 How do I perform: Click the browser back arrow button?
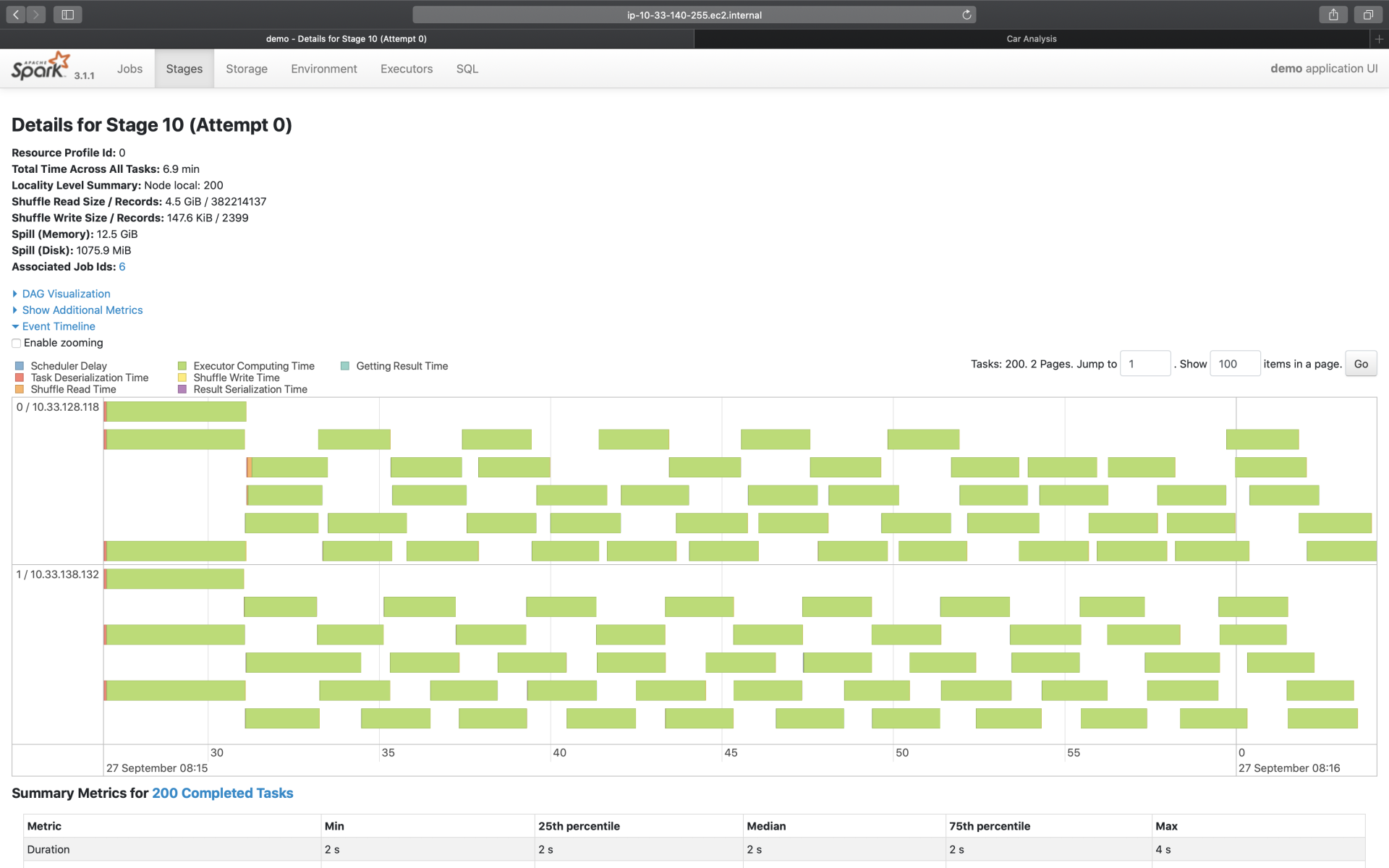point(16,14)
